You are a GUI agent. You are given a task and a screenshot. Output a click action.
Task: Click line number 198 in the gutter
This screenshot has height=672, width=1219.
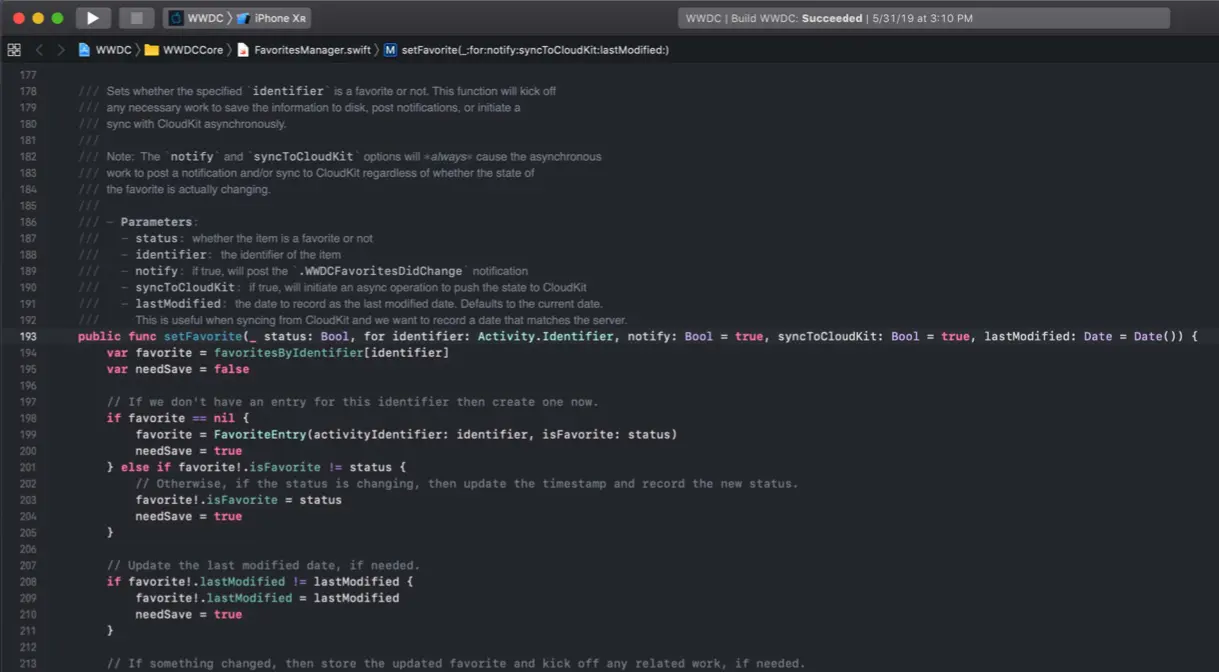[27, 418]
